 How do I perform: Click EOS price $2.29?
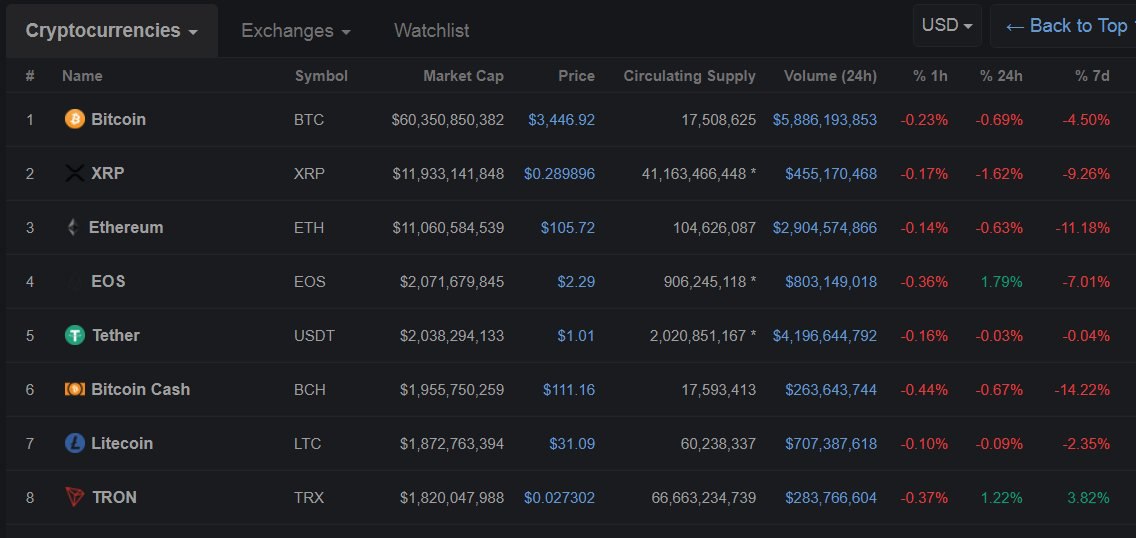tap(576, 281)
